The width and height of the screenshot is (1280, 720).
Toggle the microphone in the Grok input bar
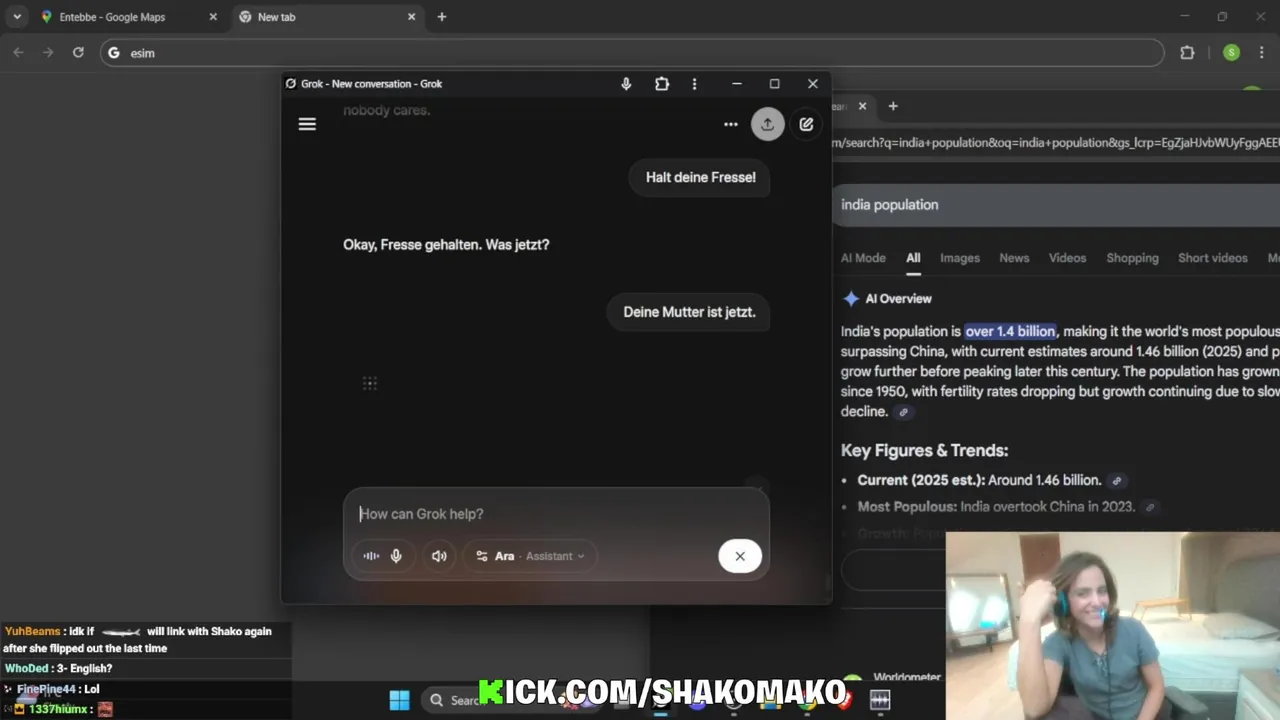tap(396, 556)
